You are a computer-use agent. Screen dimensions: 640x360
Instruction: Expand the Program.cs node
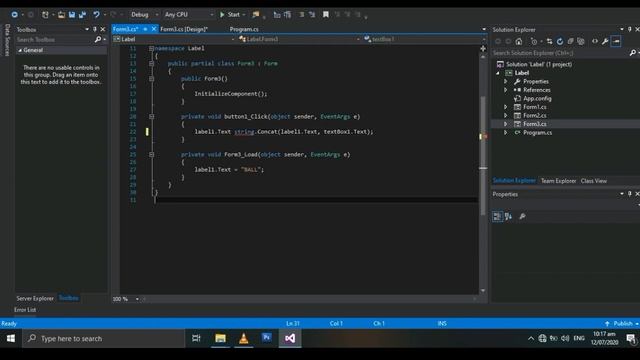pos(506,133)
